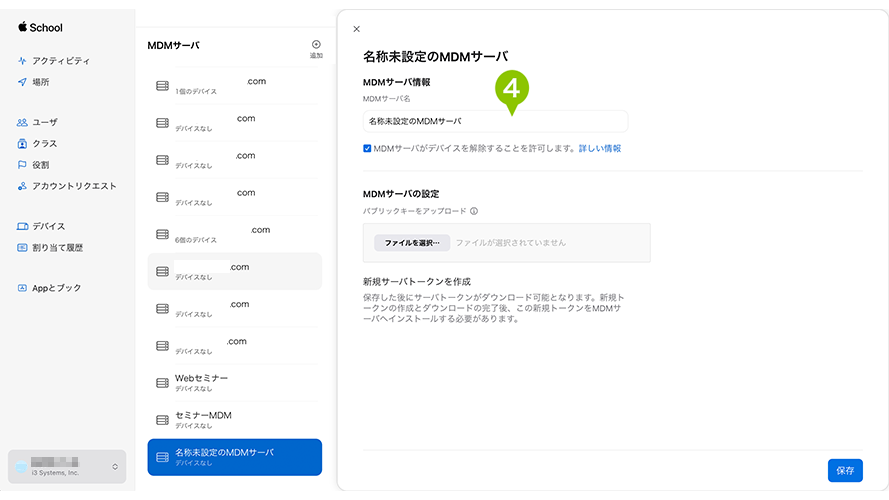Click server icon of Webセミナー row

point(162,383)
